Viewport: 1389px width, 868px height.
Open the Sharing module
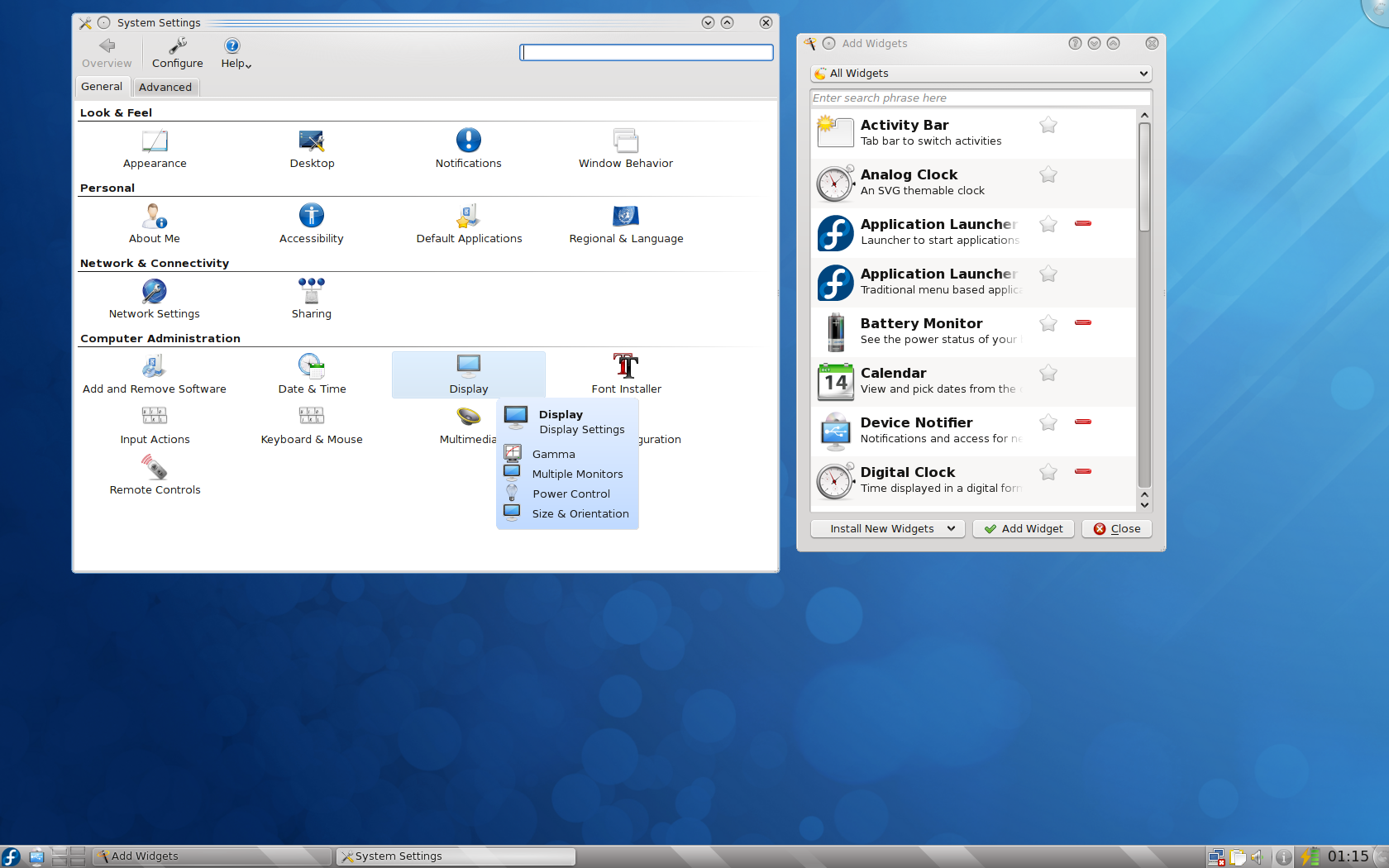[x=312, y=299]
